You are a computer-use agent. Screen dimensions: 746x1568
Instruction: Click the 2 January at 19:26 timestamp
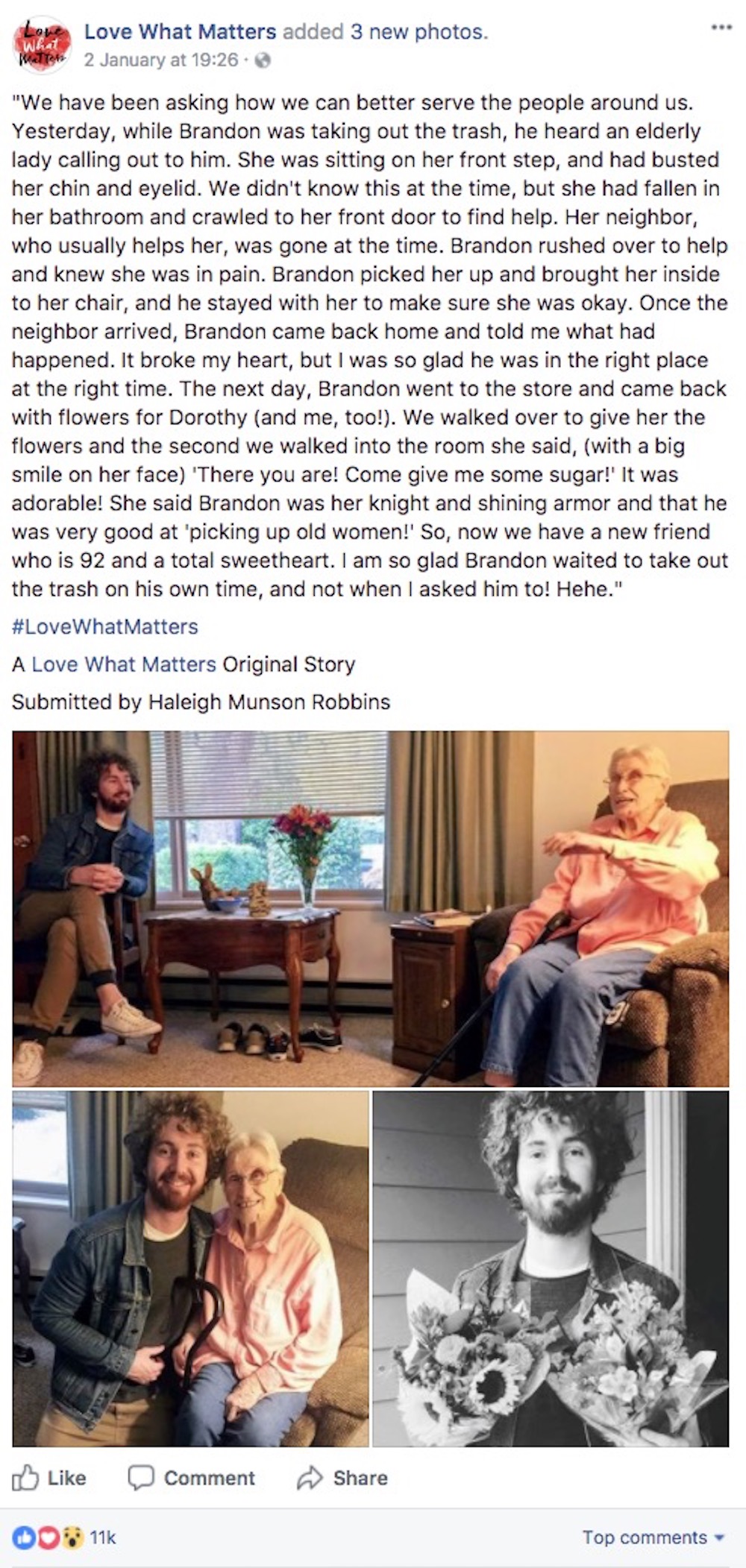[x=161, y=60]
